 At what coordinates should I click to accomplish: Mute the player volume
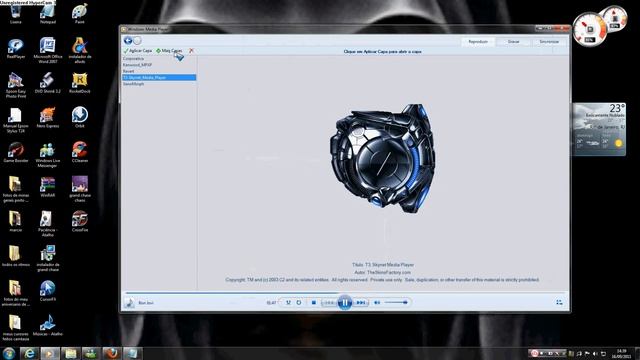[377, 302]
